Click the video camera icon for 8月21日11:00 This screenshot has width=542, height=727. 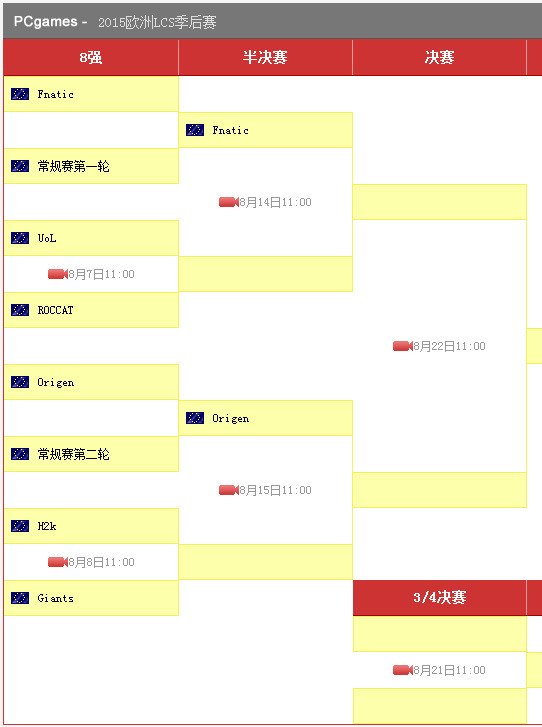(403, 670)
